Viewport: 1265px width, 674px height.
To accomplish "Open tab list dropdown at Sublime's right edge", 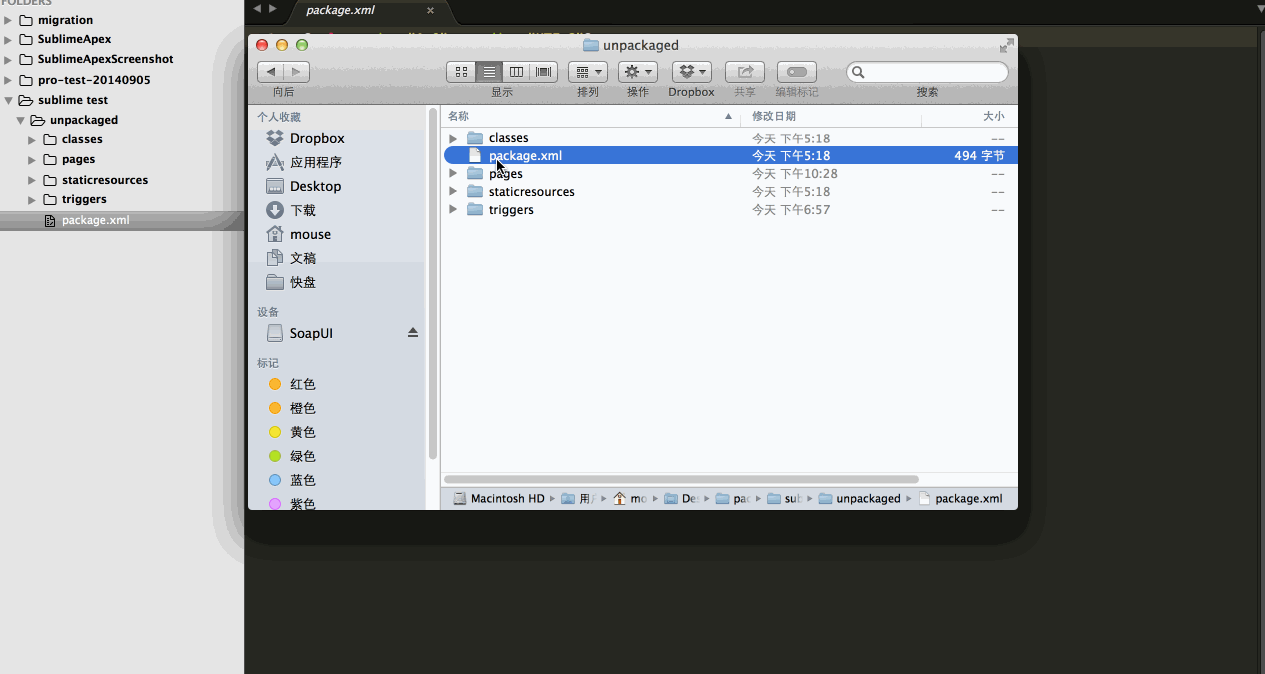I will (1260, 8).
